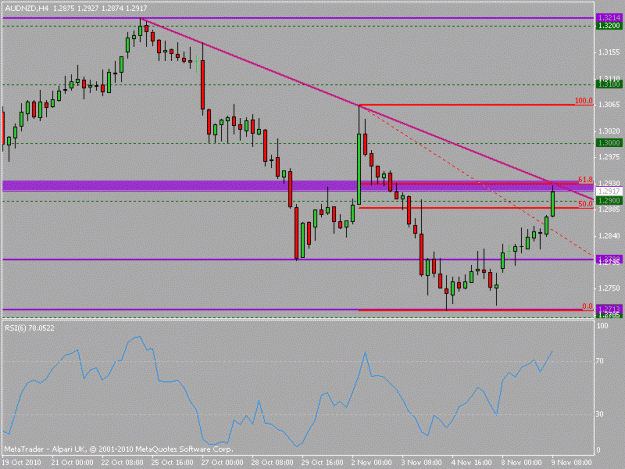
Task: Click the 1.2750 price axis value
Action: click(609, 288)
